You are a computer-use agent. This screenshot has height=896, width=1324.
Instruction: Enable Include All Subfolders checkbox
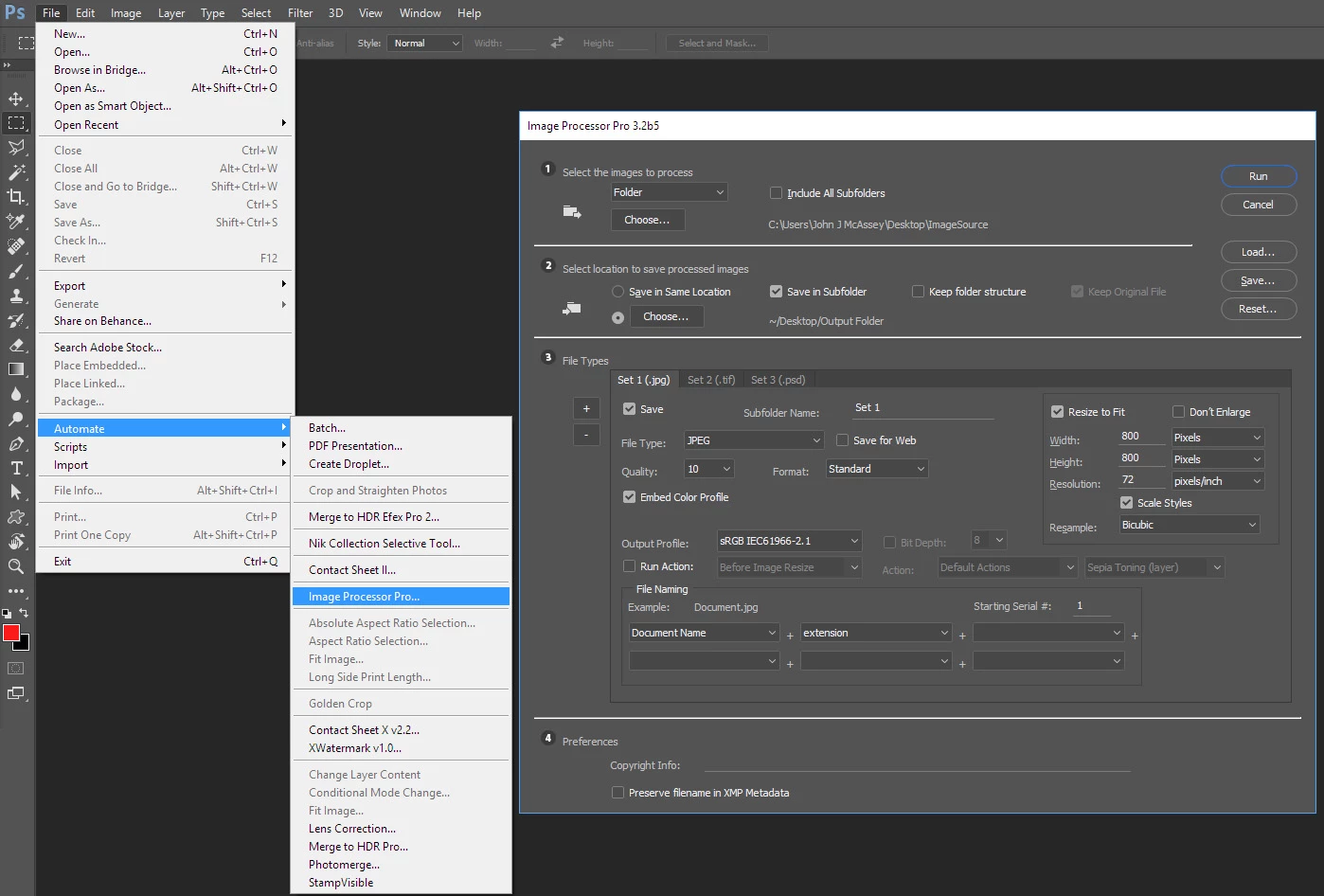point(777,193)
